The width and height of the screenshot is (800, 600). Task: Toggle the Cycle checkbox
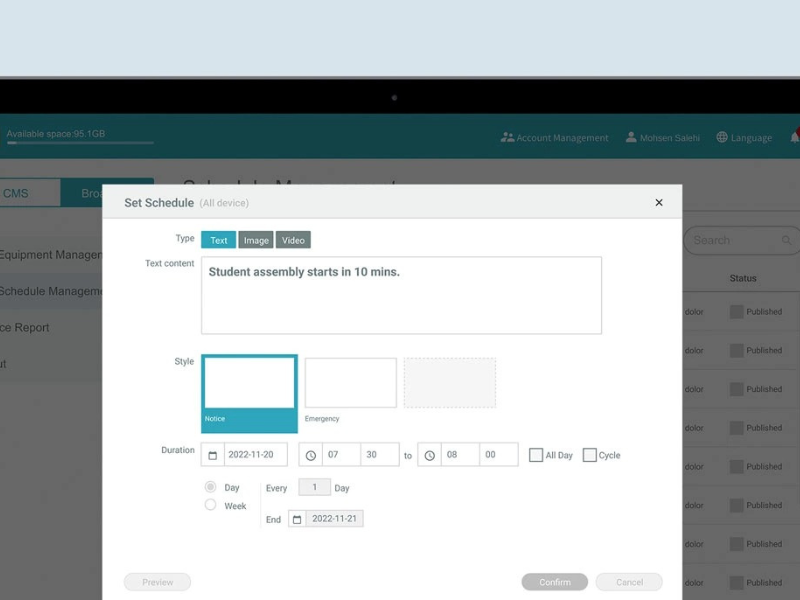[589, 455]
